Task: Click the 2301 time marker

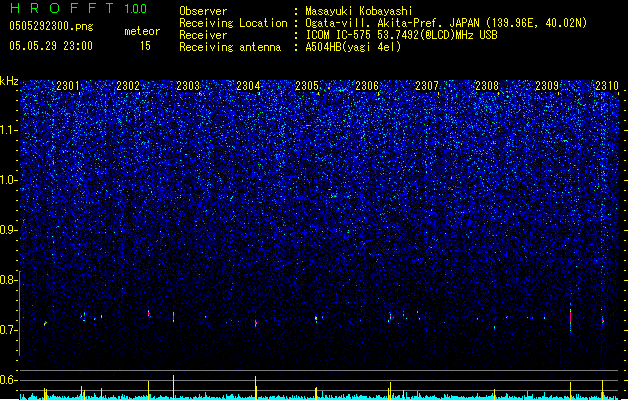Action: [68, 86]
